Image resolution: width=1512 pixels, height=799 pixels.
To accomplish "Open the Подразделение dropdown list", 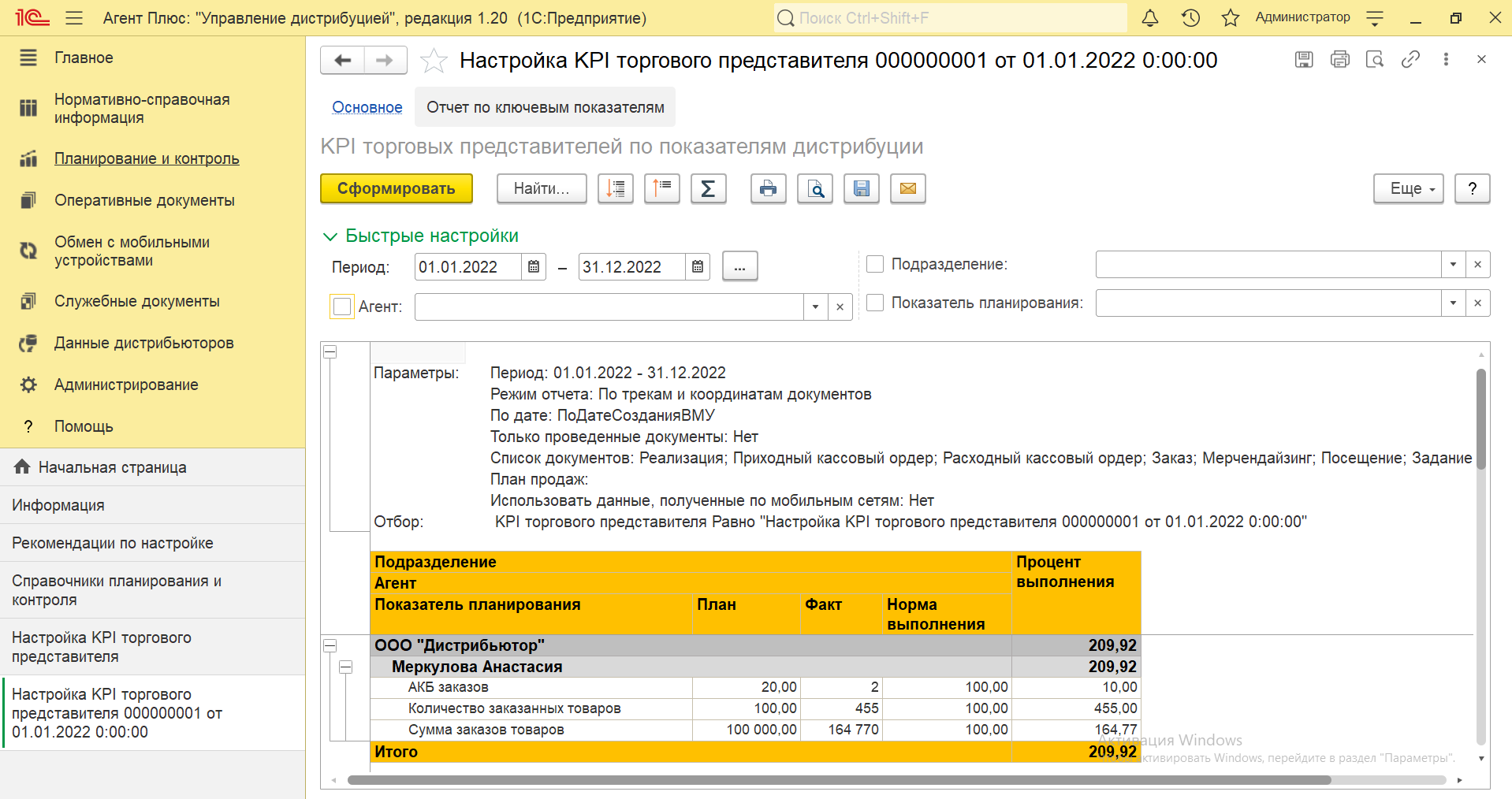I will point(1454,265).
